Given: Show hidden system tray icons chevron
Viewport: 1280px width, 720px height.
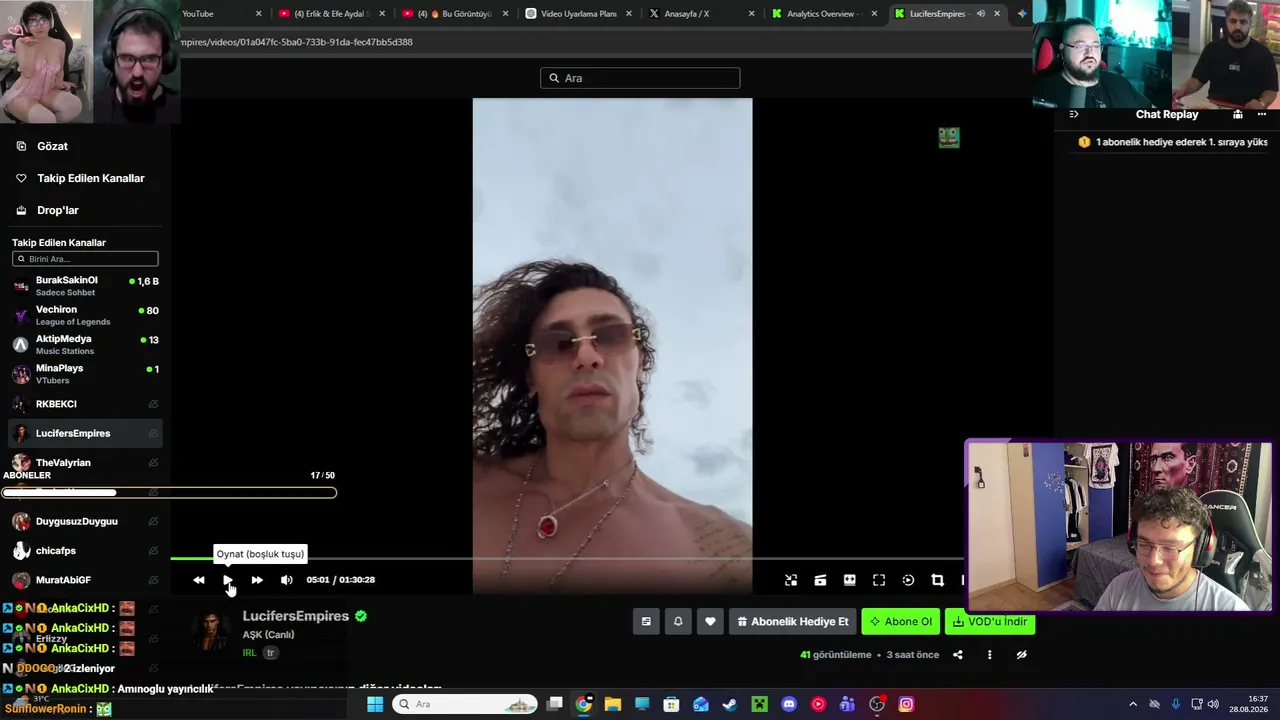Looking at the screenshot, I should [1133, 704].
